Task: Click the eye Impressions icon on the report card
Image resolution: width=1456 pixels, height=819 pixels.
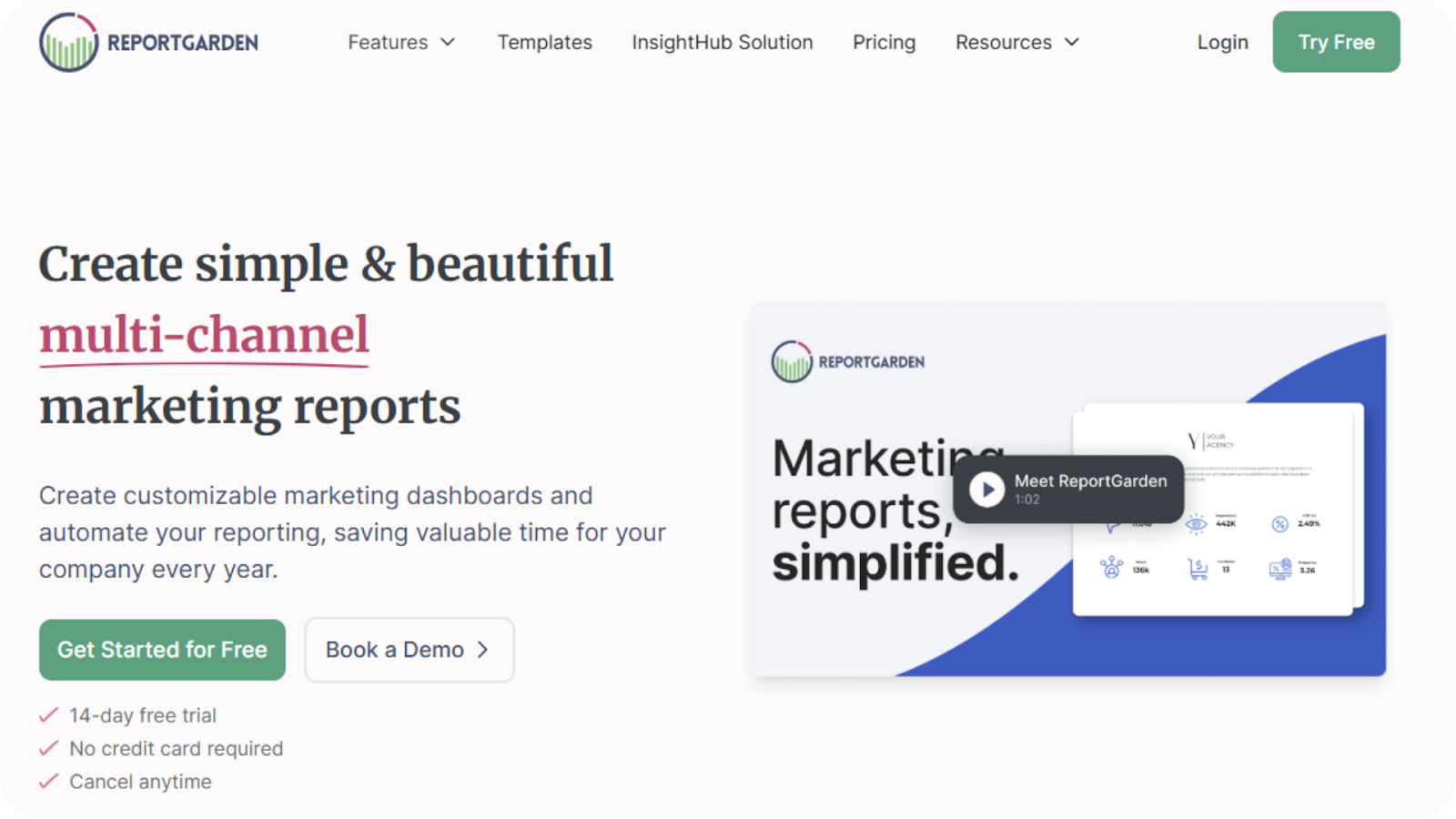Action: click(1195, 523)
